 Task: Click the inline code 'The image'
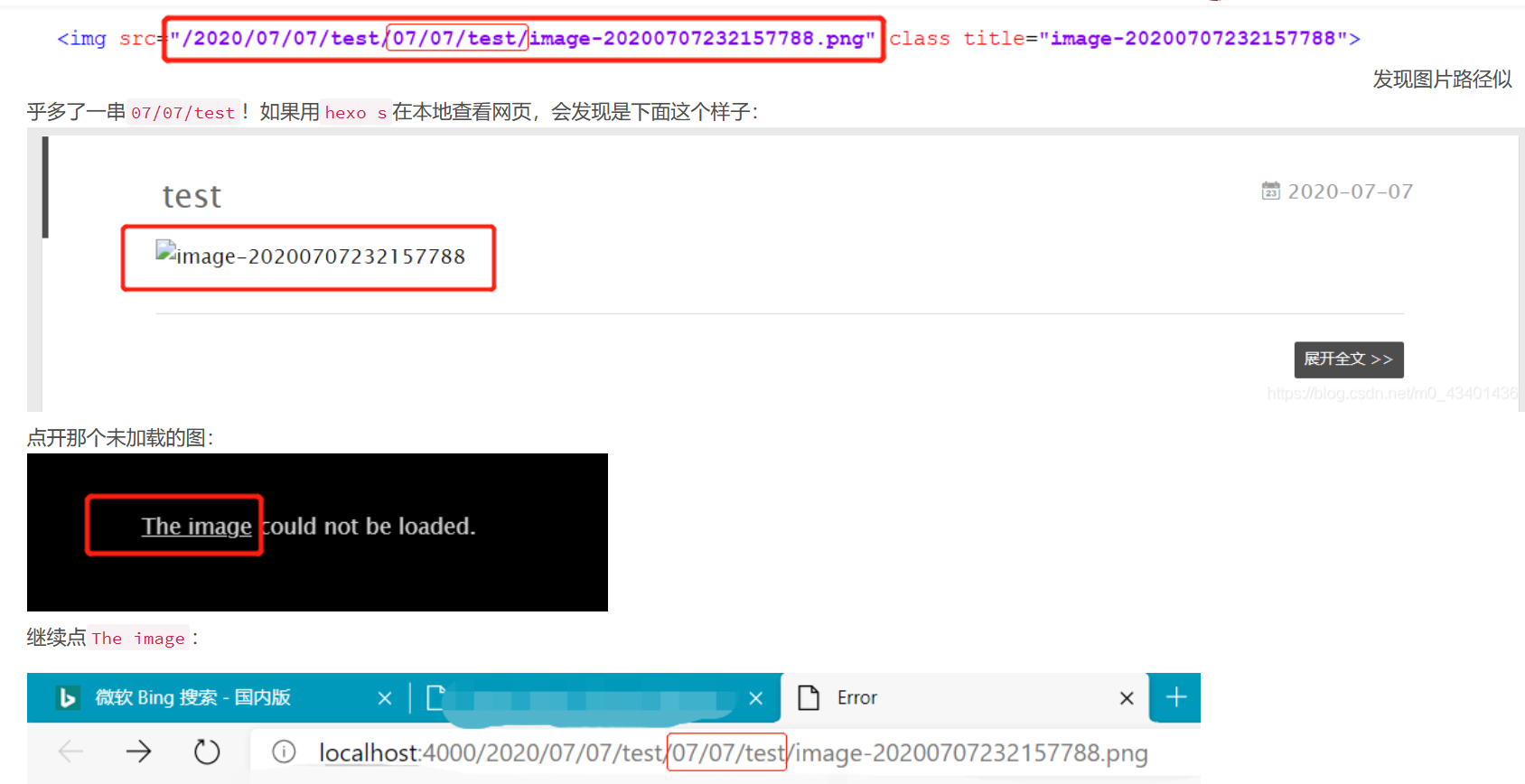(x=138, y=639)
